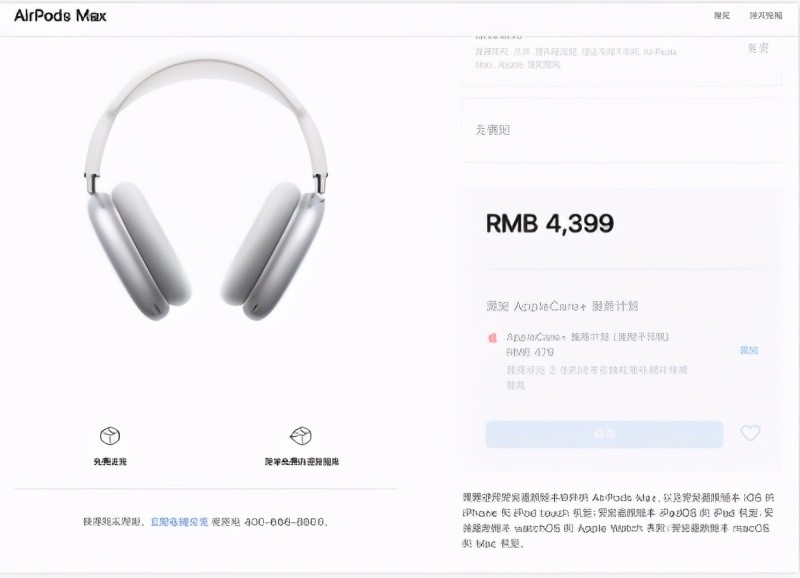Select the no-engraving option box
The image size is (800, 578).
pyautogui.click(x=622, y=130)
